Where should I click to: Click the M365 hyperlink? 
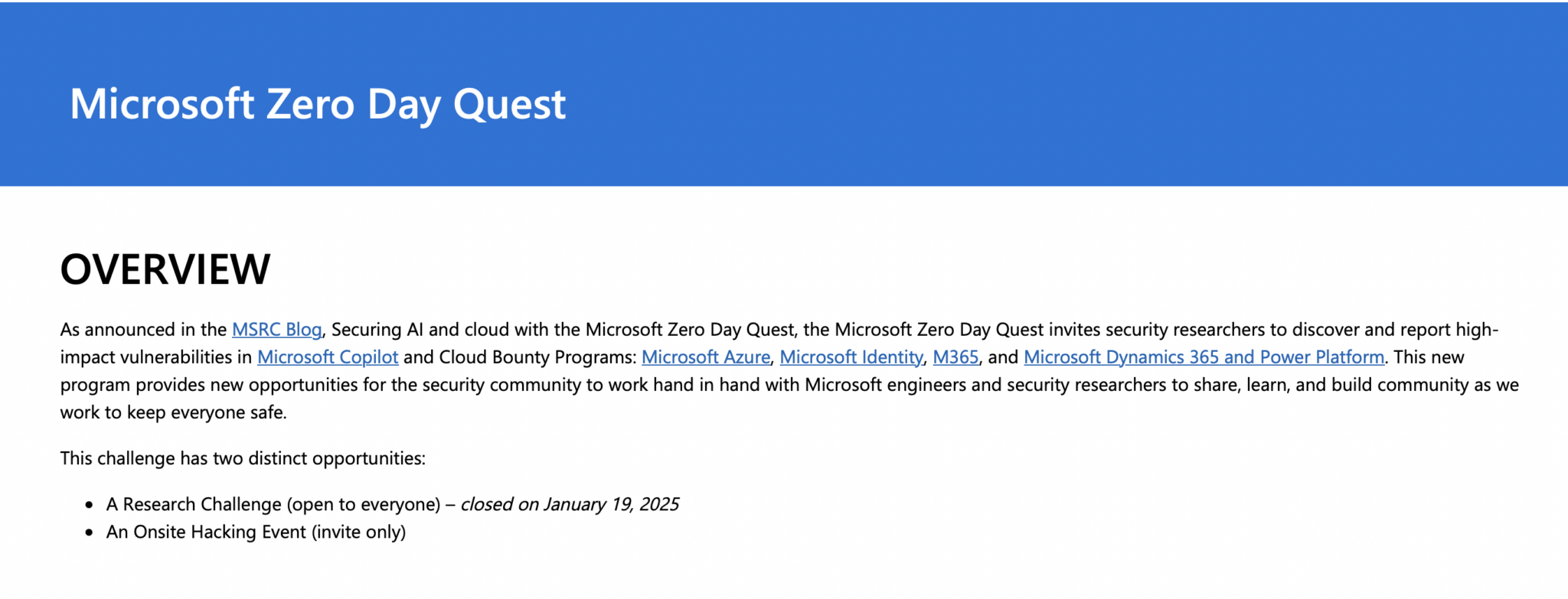(955, 357)
